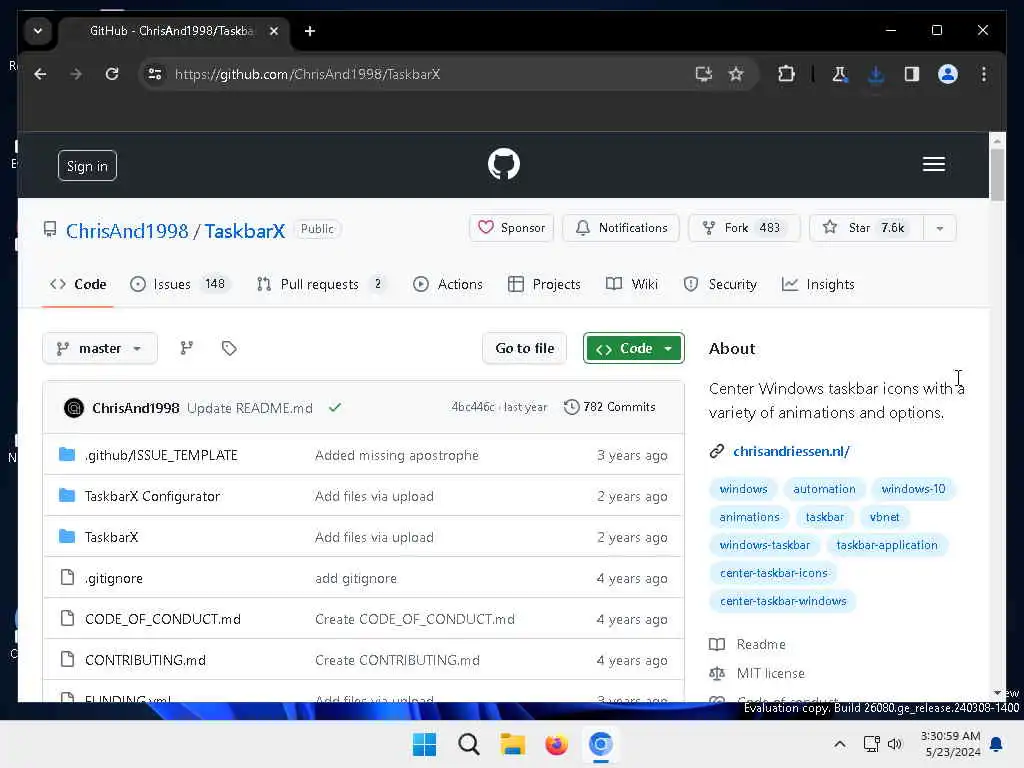This screenshot has width=1024, height=768.
Task: Click ChrisAnd1998 avatar in commit row
Action: coord(74,408)
